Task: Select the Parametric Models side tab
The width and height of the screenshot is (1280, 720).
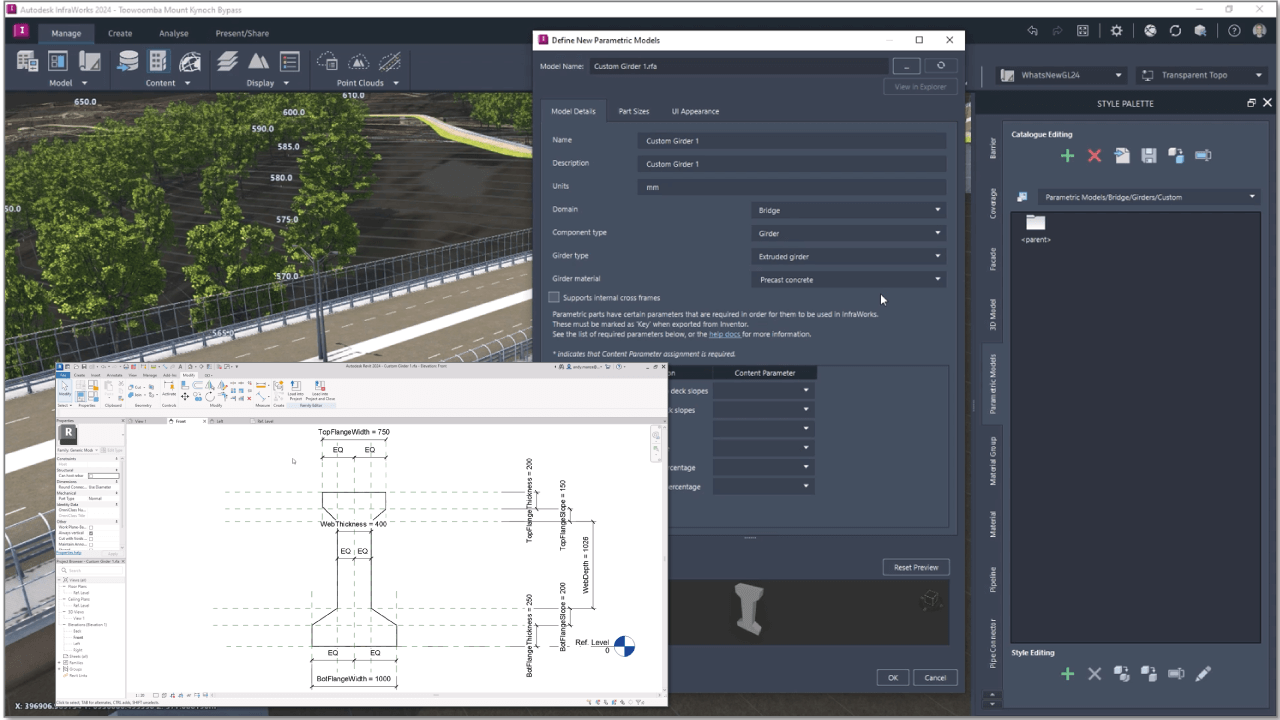Action: tap(993, 384)
